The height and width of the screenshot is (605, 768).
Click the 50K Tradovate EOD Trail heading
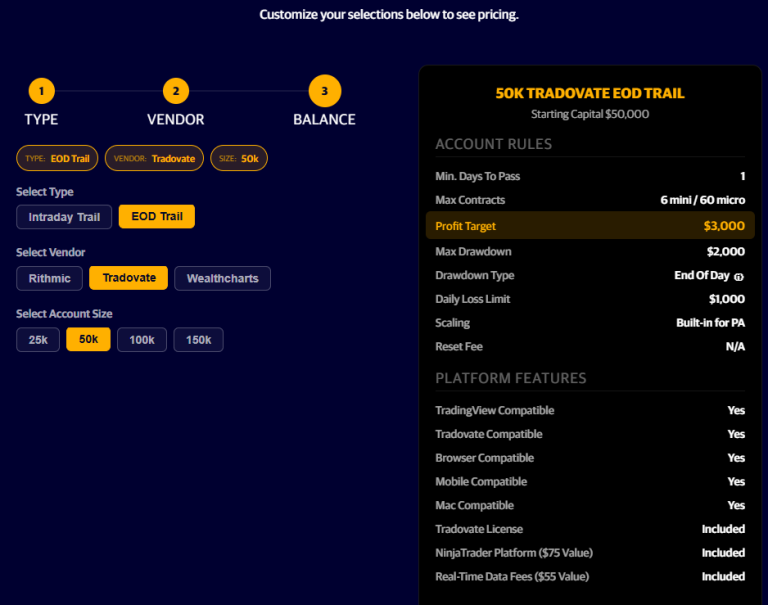[590, 93]
